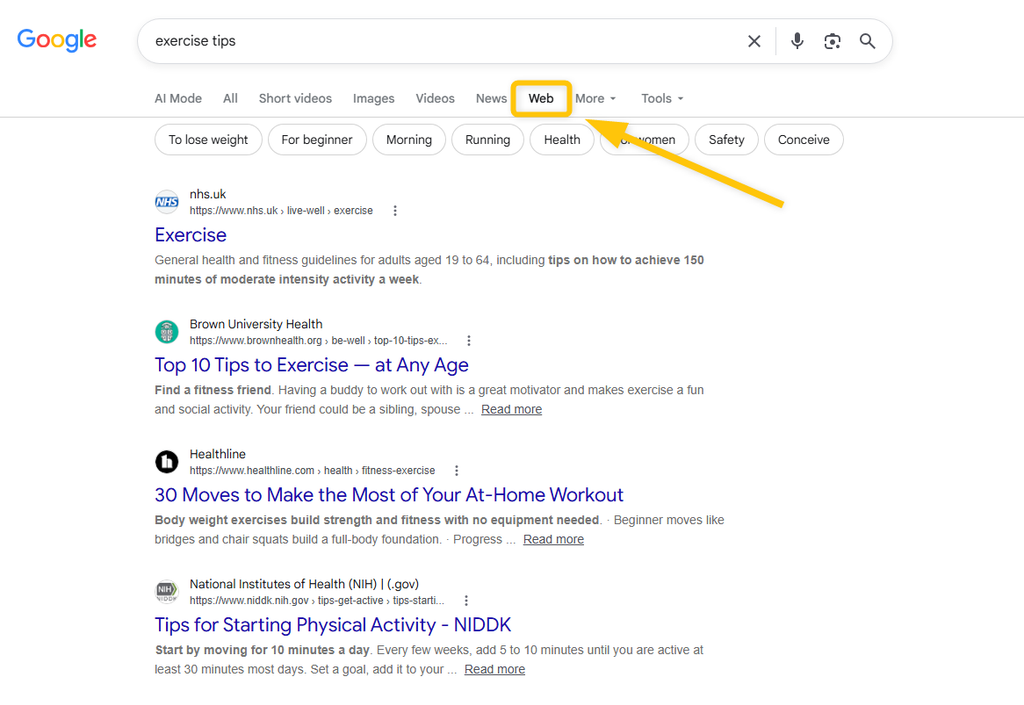The image size is (1024, 705).
Task: Click the Brown University Health favicon
Action: [167, 332]
